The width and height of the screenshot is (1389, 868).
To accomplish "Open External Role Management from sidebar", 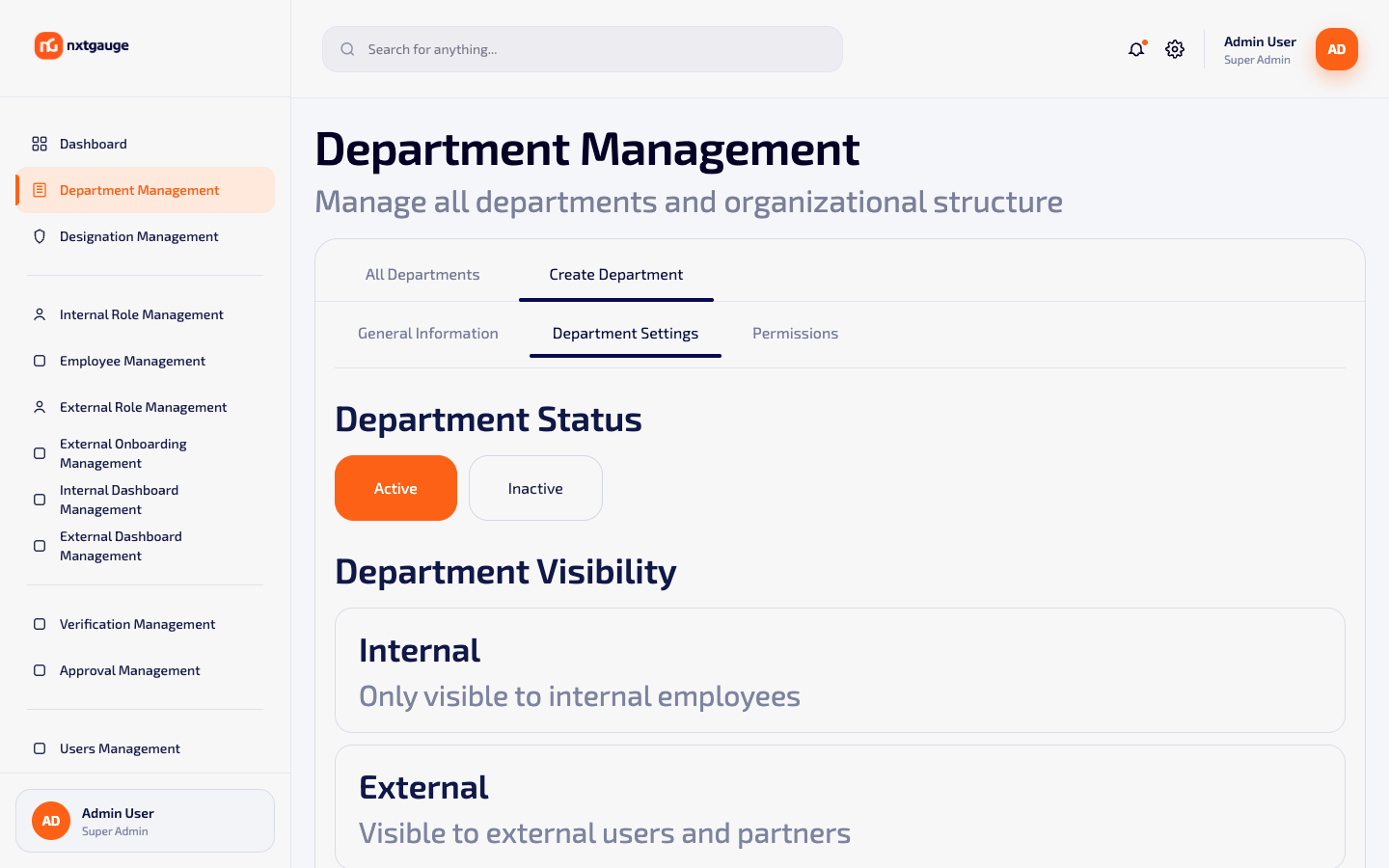I will [145, 407].
